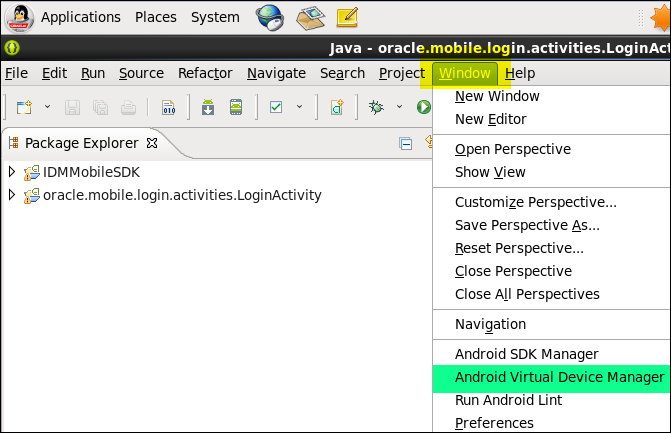Close the Package Explorer view

point(152,143)
